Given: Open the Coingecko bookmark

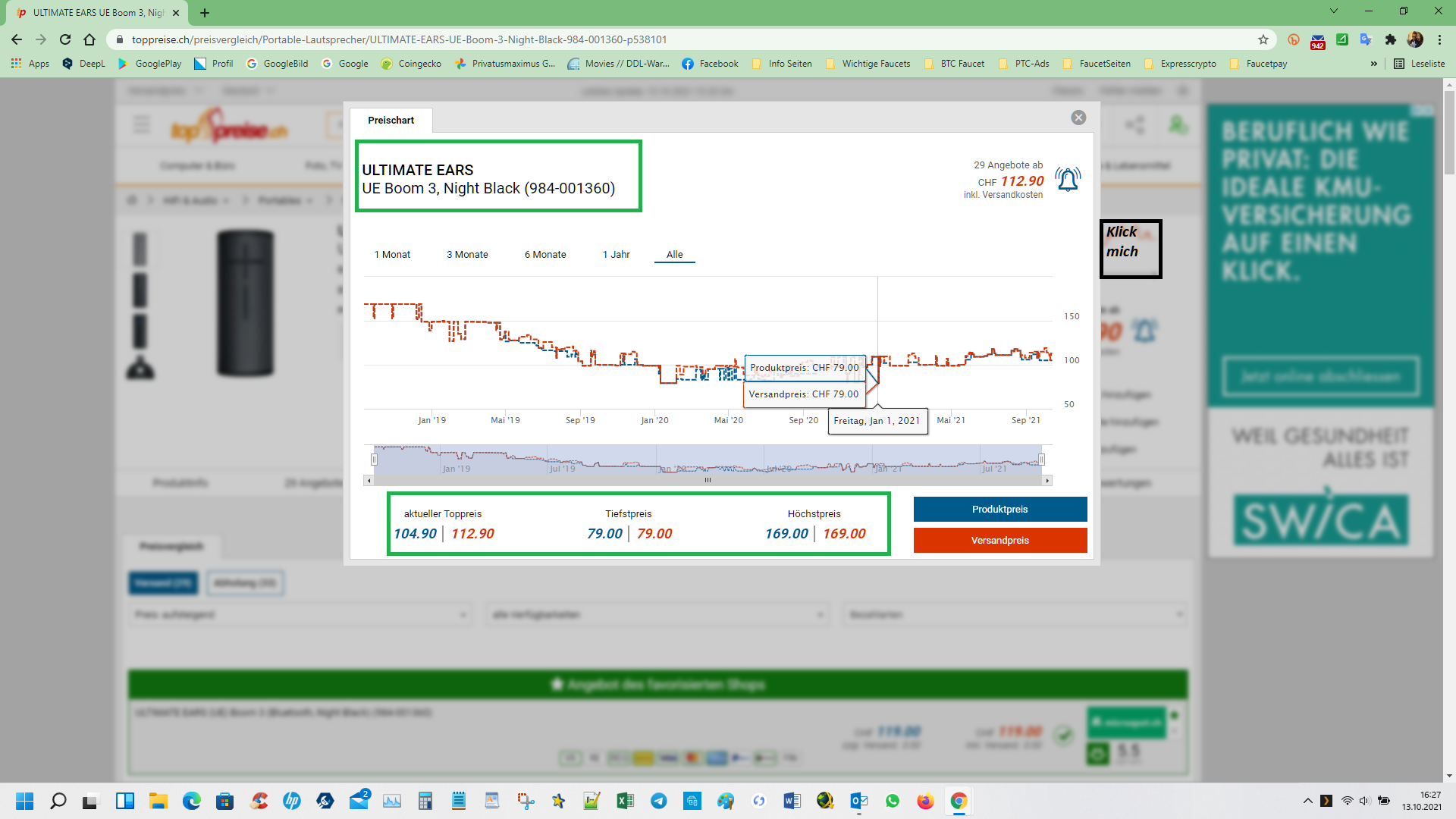Looking at the screenshot, I should pyautogui.click(x=411, y=64).
